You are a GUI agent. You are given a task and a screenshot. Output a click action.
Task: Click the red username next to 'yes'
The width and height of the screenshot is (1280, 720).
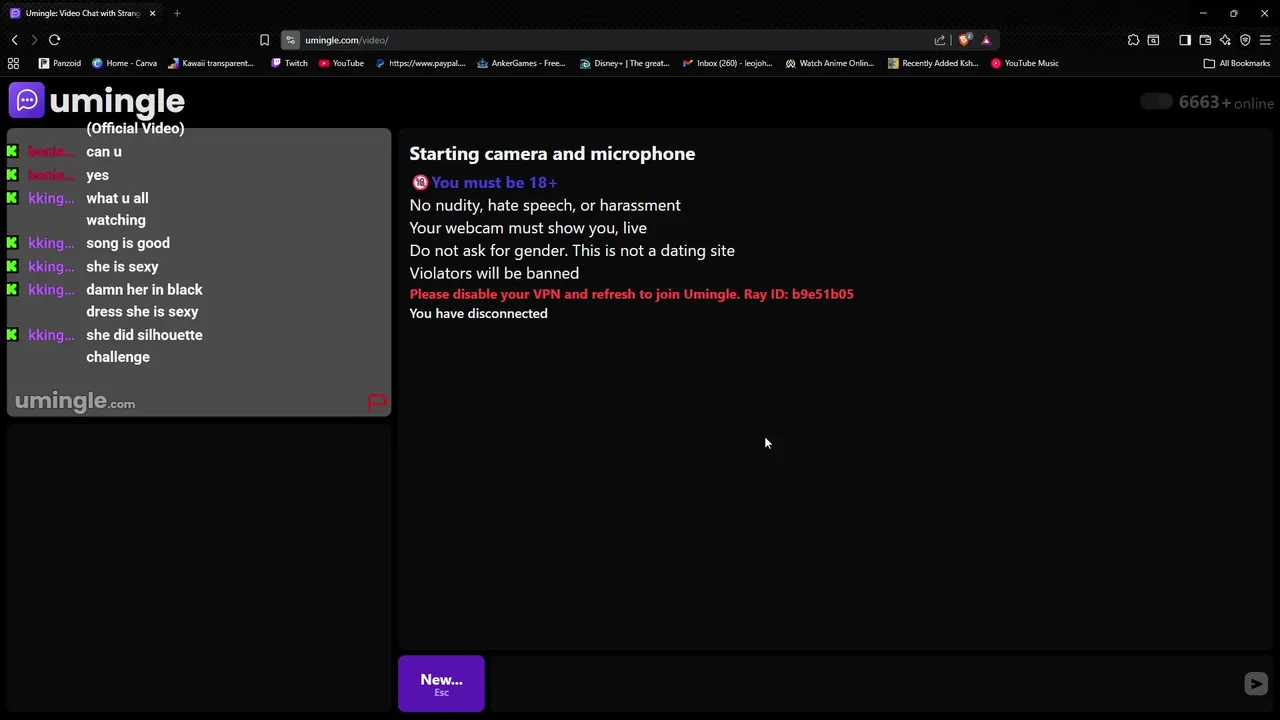click(51, 175)
